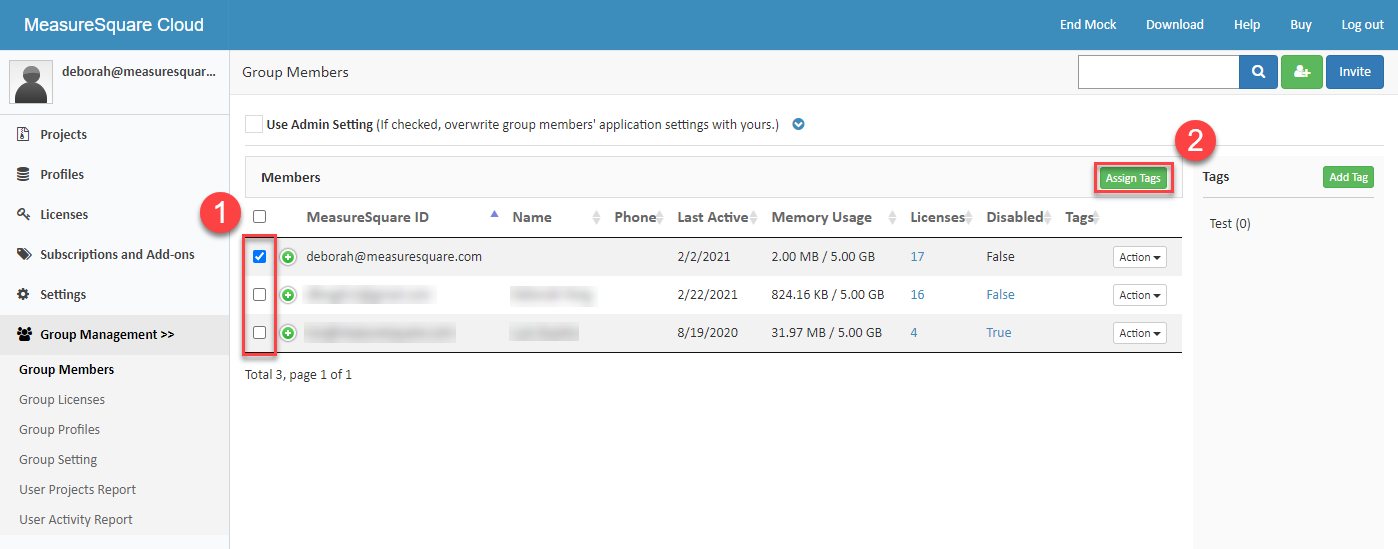Click deborah@measuresquare.com member ID cell
The height and width of the screenshot is (549, 1398).
pos(394,257)
